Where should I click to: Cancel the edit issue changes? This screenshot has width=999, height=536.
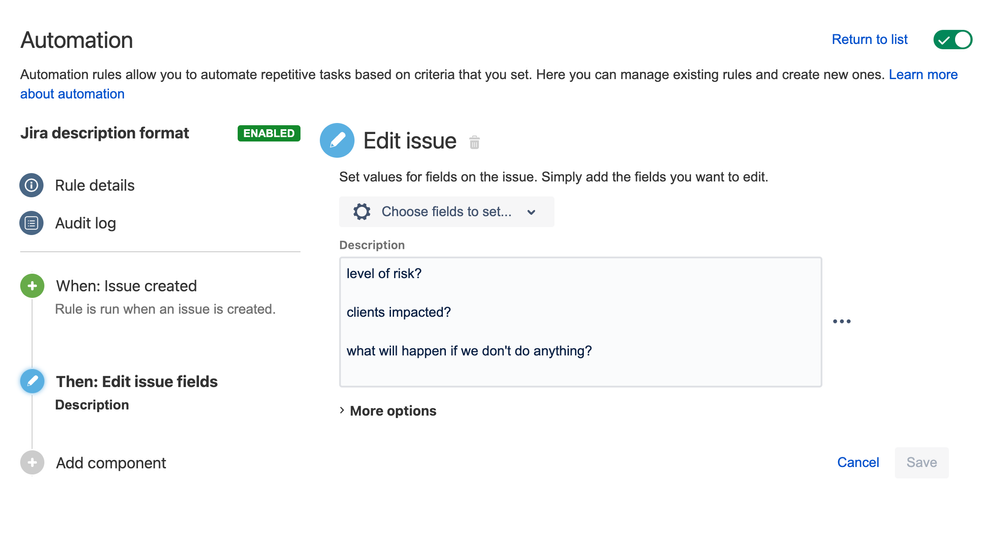click(858, 463)
